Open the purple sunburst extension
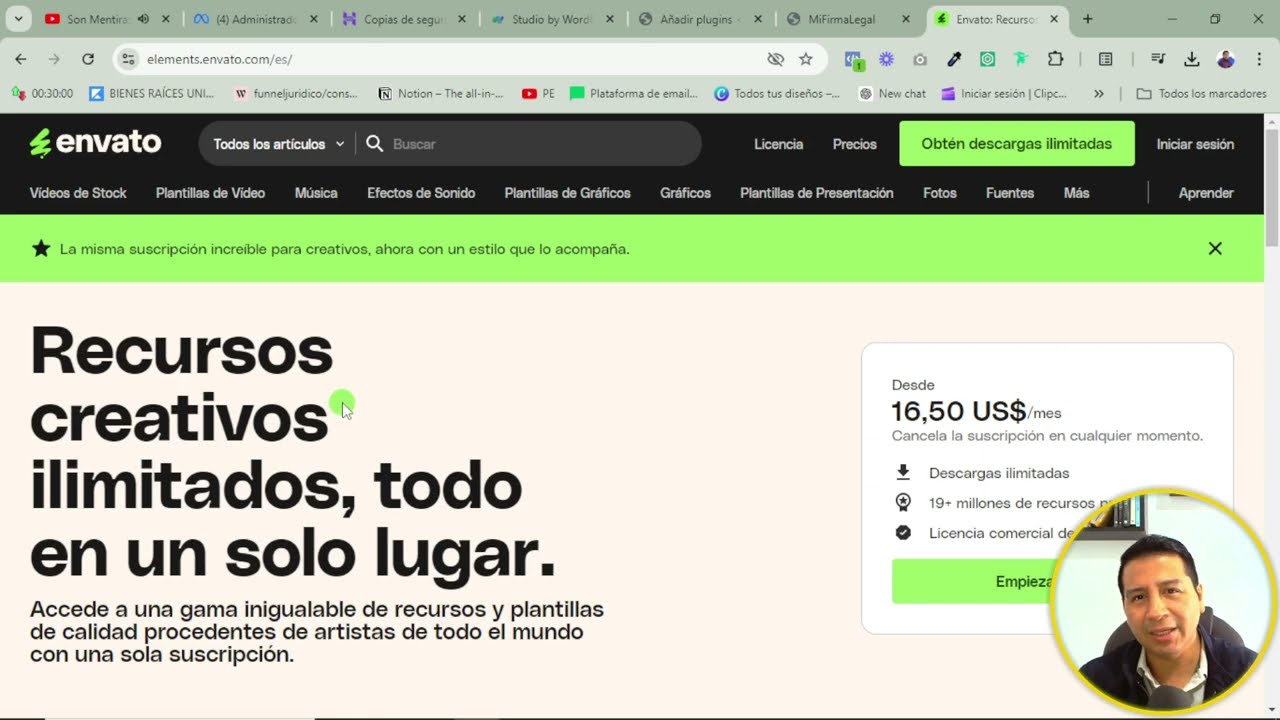The image size is (1280, 720). (886, 59)
